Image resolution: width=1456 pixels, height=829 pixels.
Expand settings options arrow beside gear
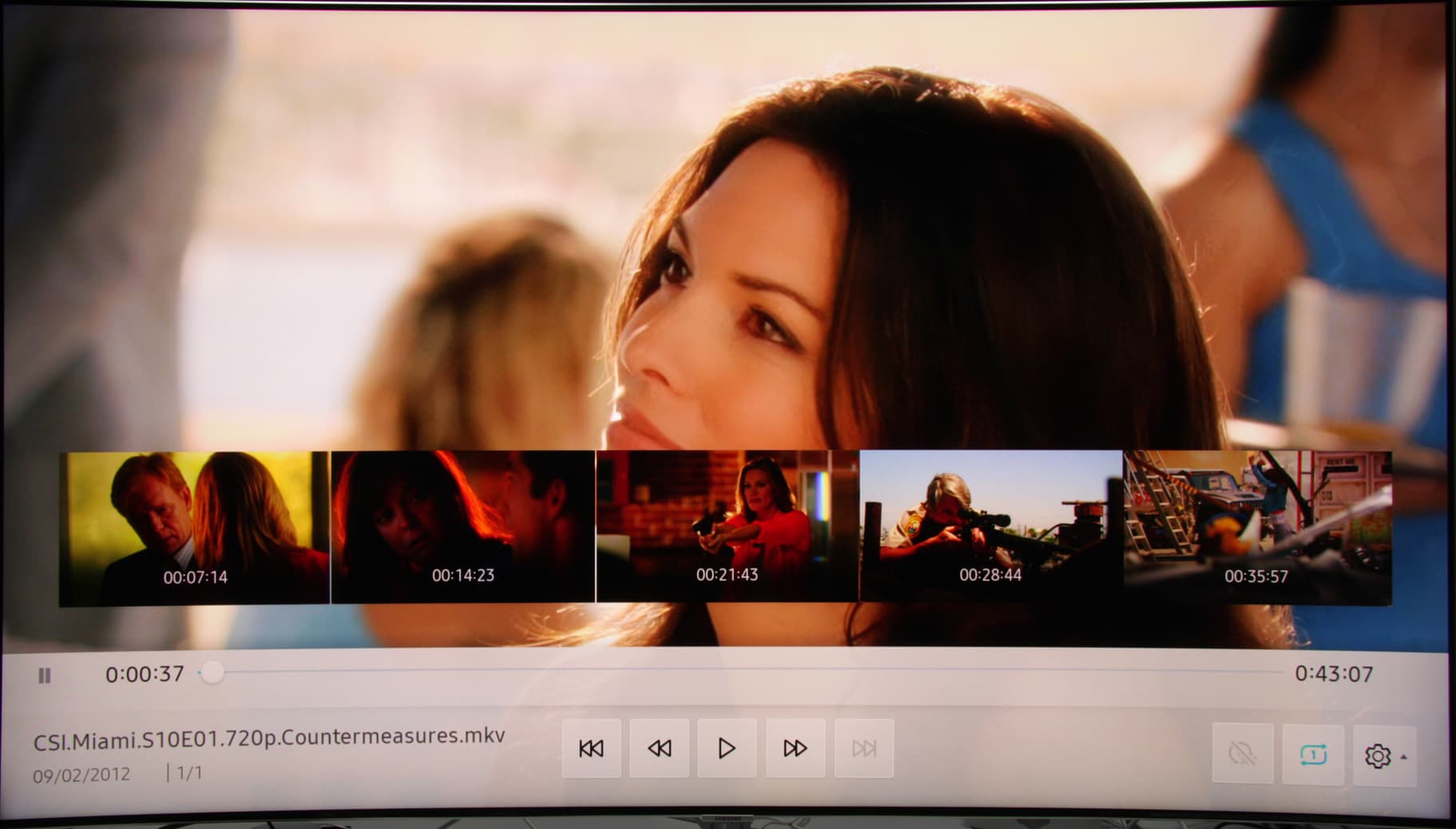1404,756
